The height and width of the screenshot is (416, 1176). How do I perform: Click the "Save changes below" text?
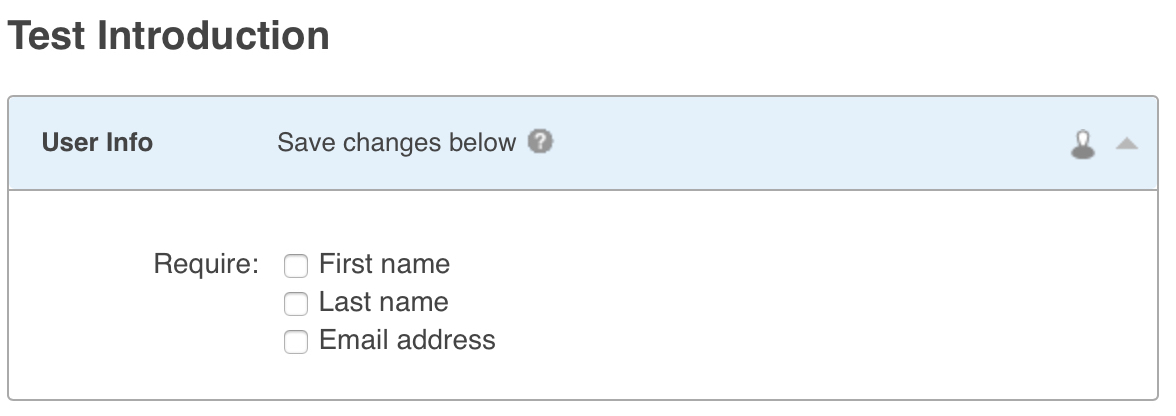[x=396, y=142]
